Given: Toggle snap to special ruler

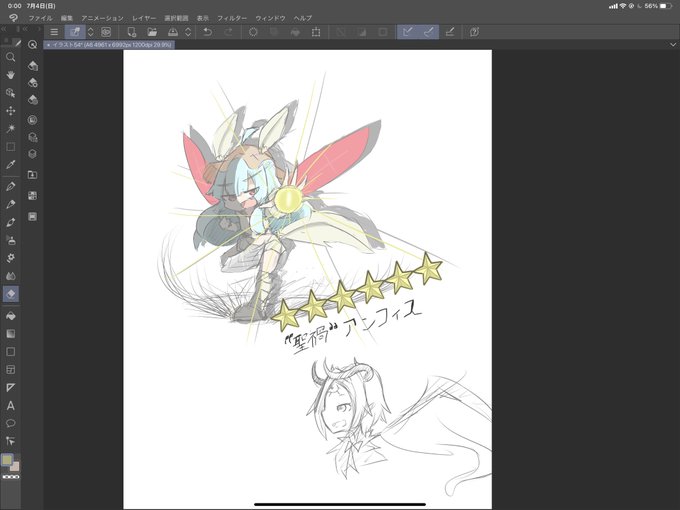Looking at the screenshot, I should click(x=428, y=32).
